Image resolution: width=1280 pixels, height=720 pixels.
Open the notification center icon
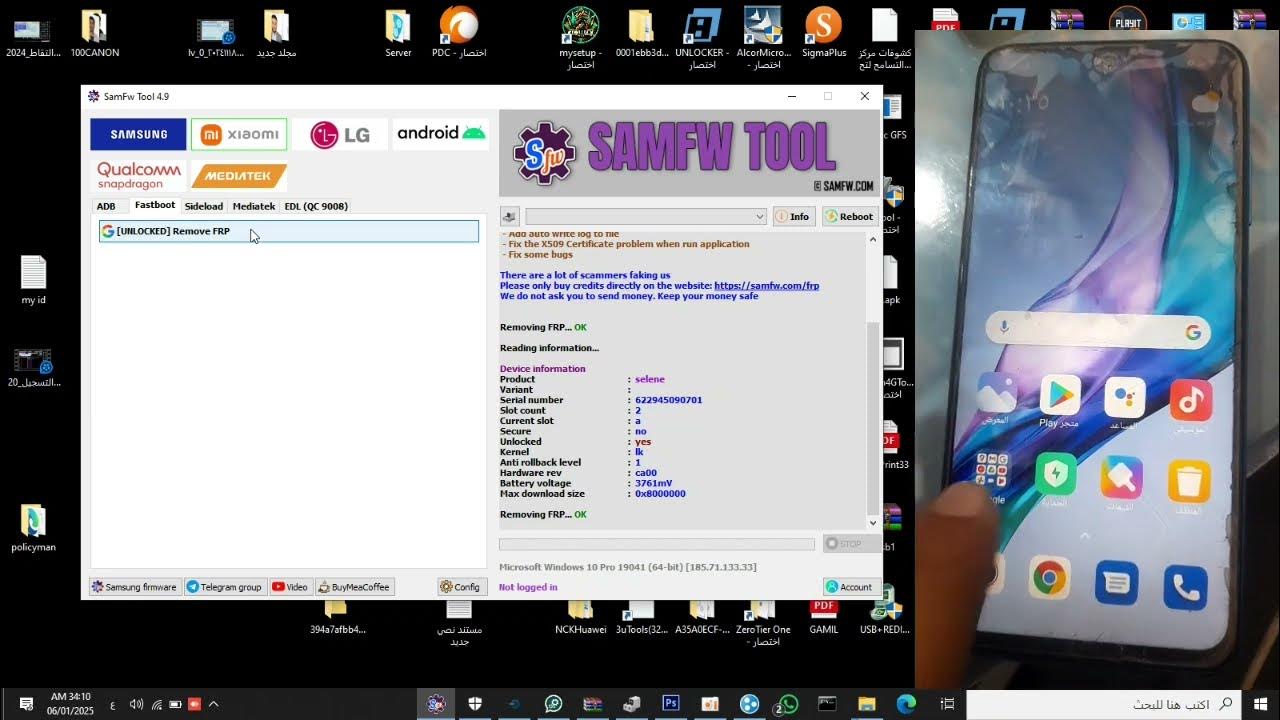pos(26,704)
